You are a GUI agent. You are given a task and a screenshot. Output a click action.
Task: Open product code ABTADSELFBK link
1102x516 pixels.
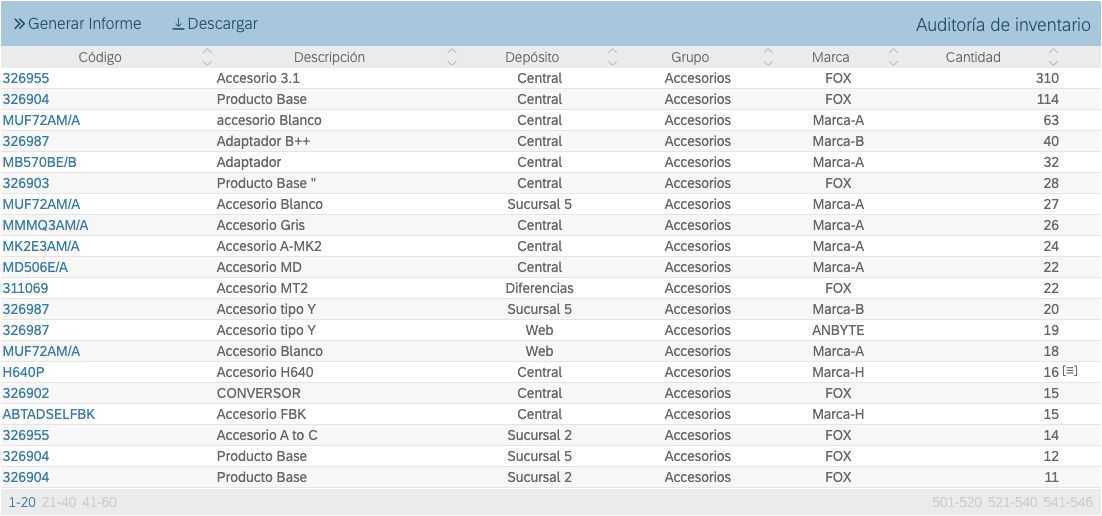click(x=49, y=414)
